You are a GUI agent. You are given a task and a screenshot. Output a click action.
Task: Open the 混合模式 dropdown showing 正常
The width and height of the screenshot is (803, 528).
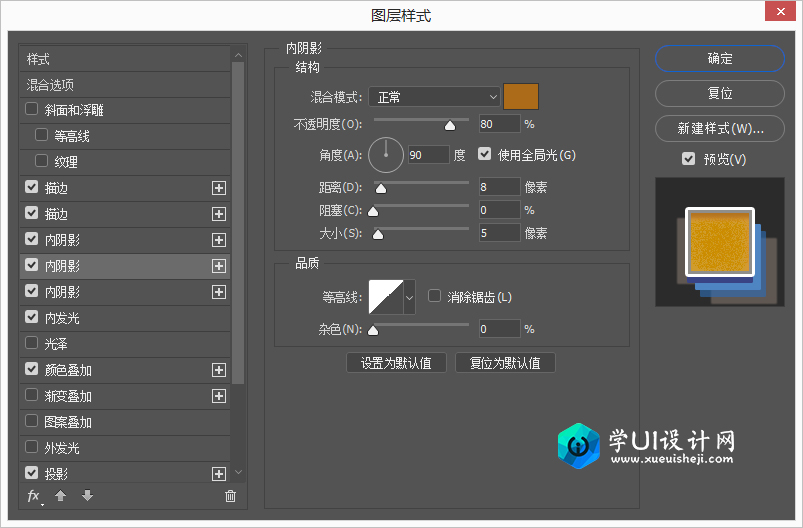pos(434,97)
